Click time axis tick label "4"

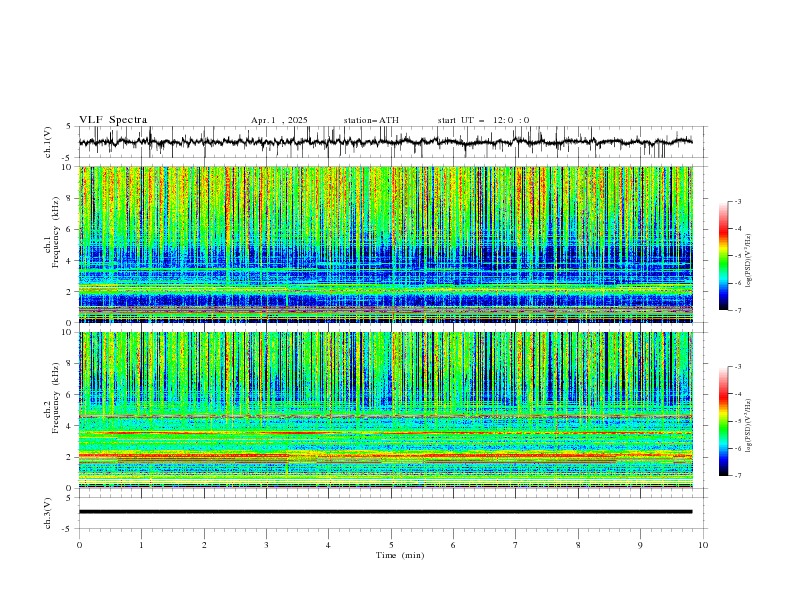tap(328, 545)
